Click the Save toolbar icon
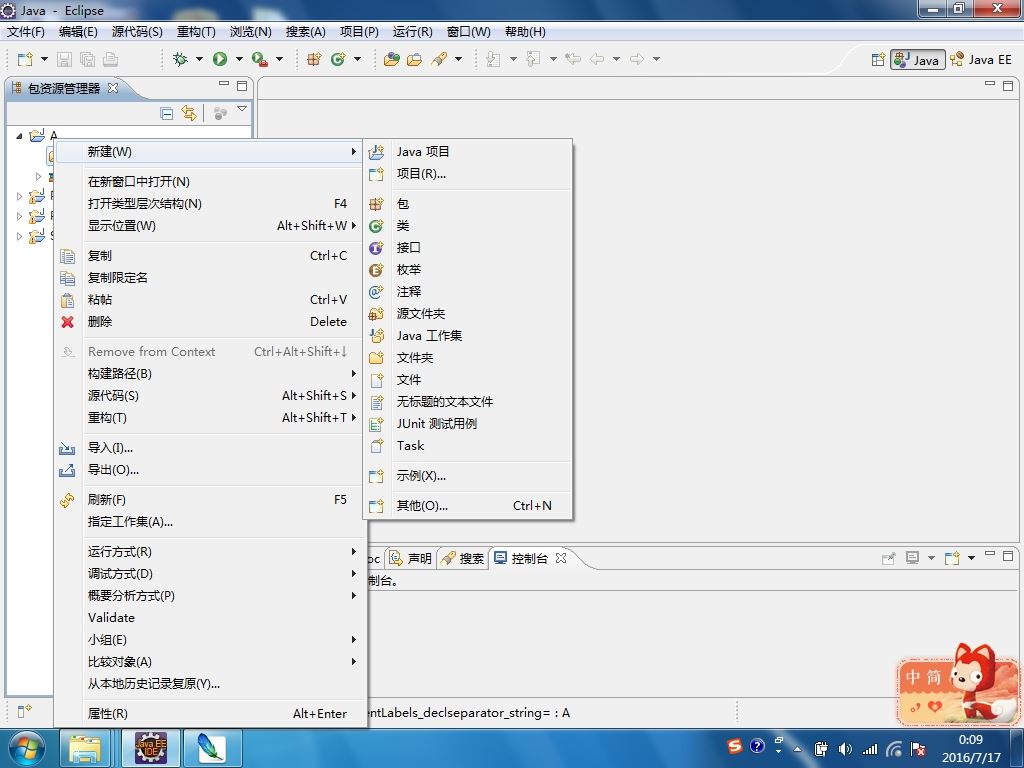The image size is (1024, 768). [x=64, y=59]
